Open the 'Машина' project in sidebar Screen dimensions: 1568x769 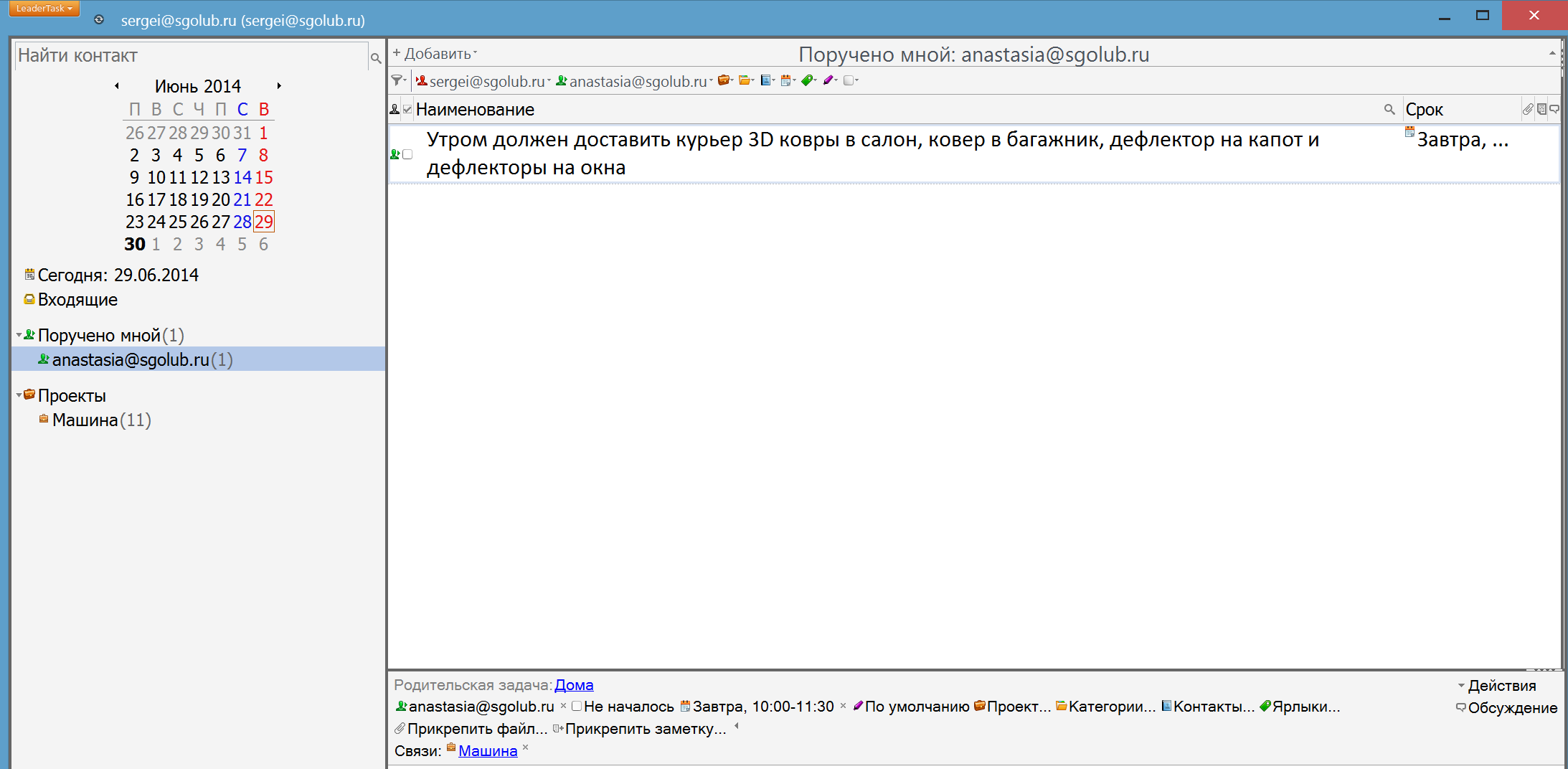(x=85, y=420)
